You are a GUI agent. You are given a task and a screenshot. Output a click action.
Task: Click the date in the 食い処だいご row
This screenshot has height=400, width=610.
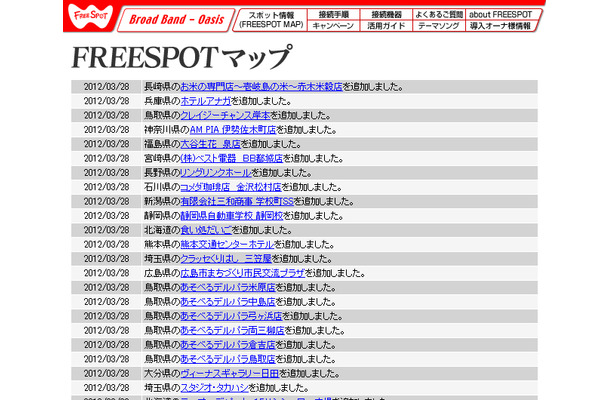pyautogui.click(x=106, y=230)
